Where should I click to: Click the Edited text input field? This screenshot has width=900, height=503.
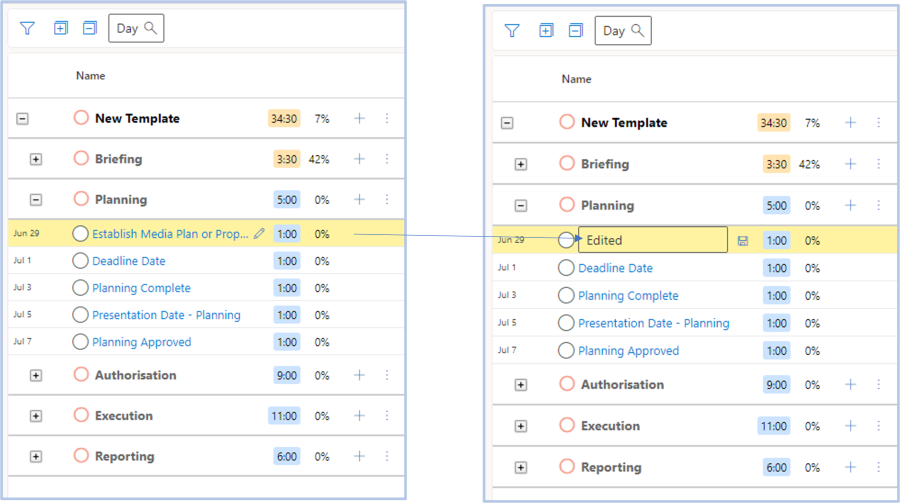(x=652, y=240)
